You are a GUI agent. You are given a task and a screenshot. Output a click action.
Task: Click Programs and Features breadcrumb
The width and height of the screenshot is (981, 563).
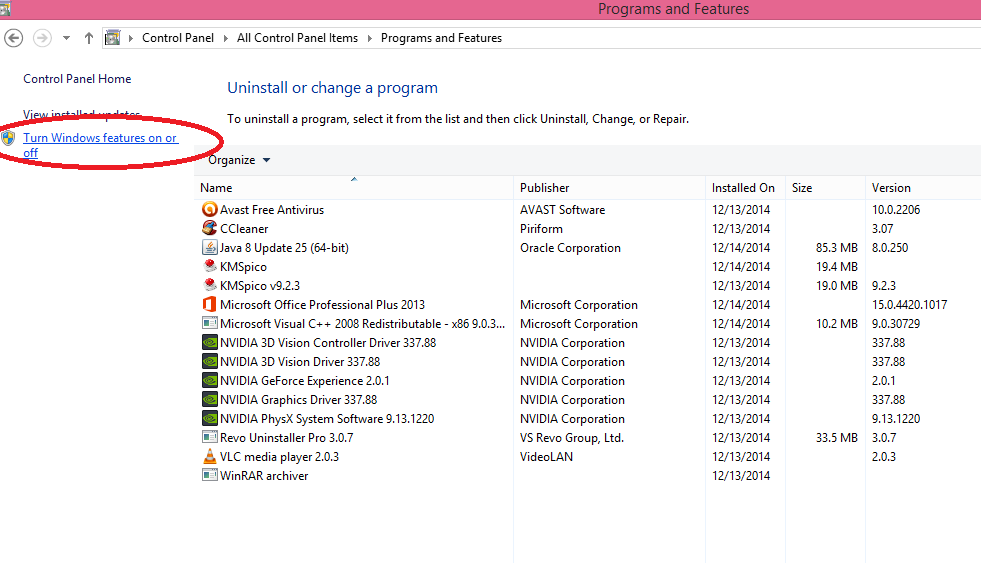click(x=441, y=38)
